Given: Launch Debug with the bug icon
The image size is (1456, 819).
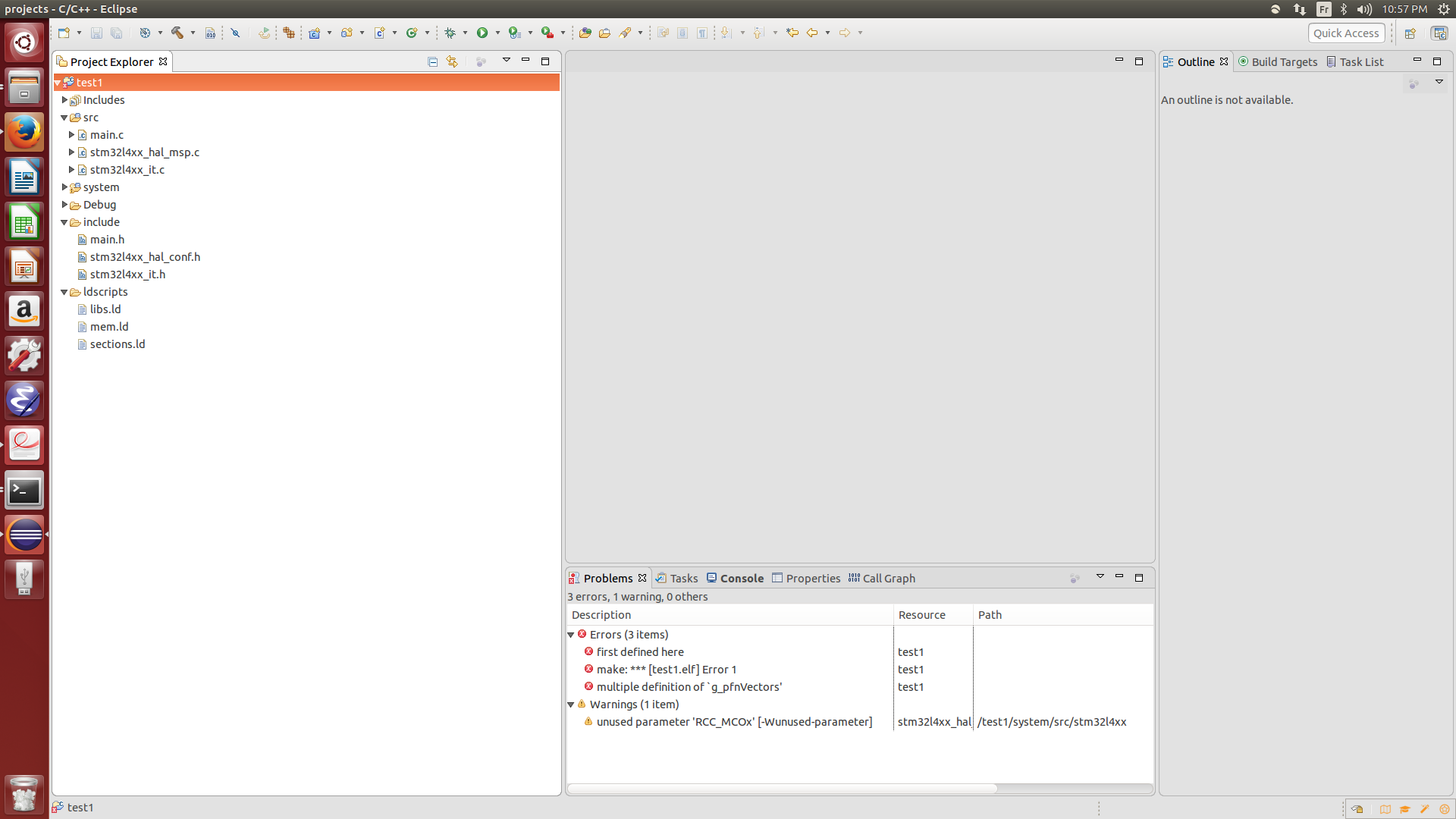Looking at the screenshot, I should pos(450,33).
